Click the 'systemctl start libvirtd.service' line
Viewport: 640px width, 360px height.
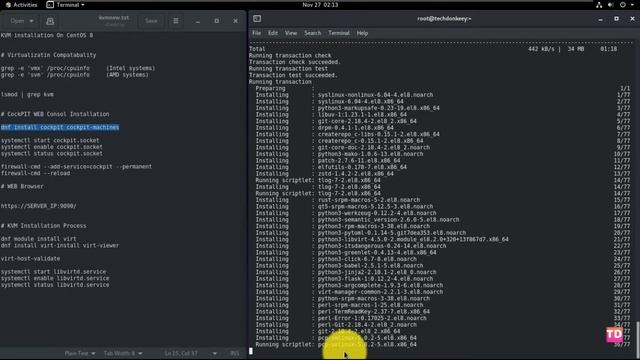tap(53, 271)
